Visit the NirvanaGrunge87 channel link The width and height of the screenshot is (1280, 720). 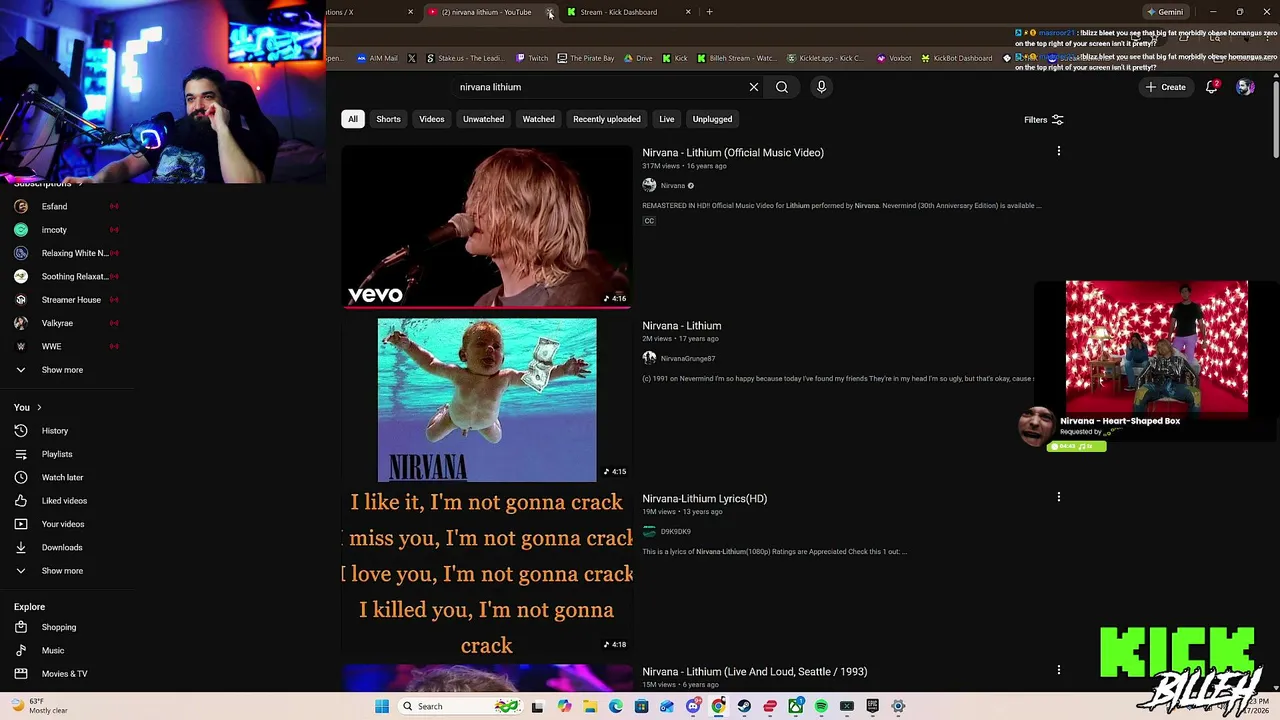coord(687,358)
